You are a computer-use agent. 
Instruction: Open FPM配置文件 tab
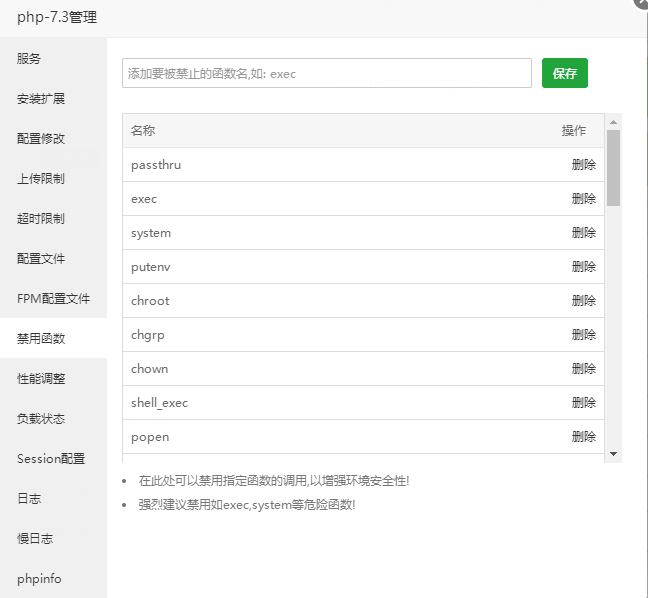click(x=53, y=299)
